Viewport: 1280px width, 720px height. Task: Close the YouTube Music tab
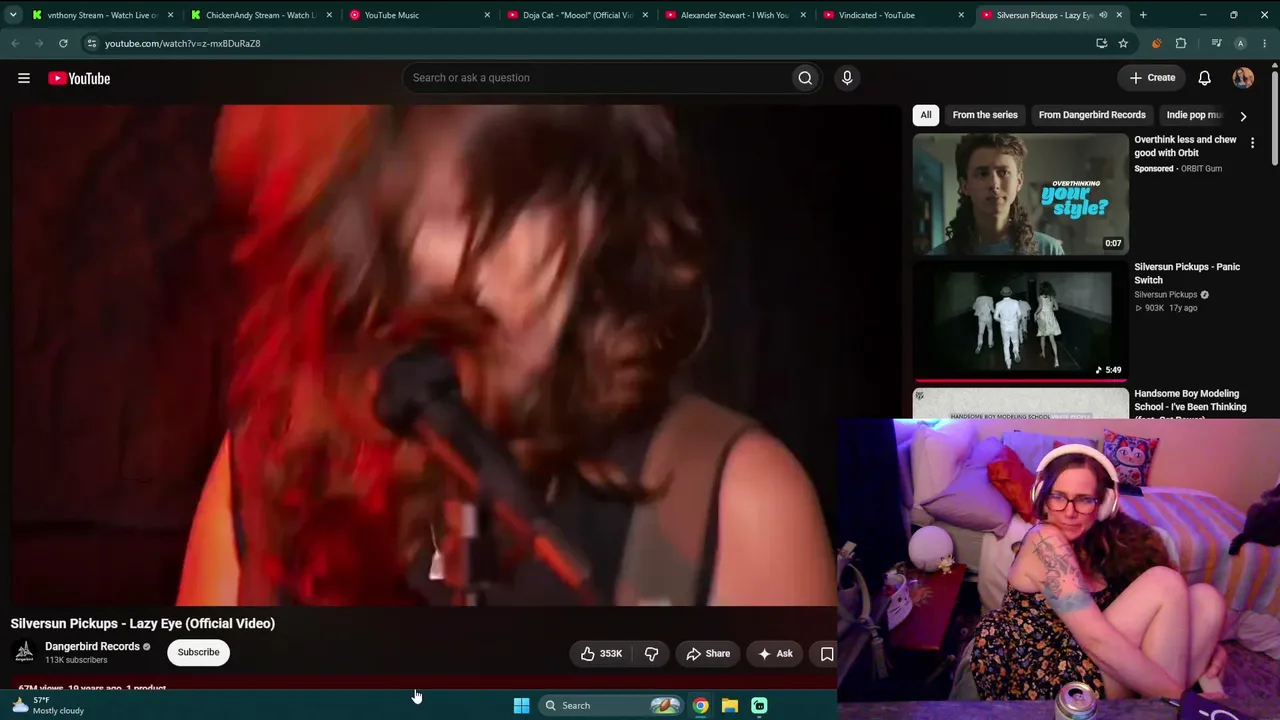click(487, 15)
